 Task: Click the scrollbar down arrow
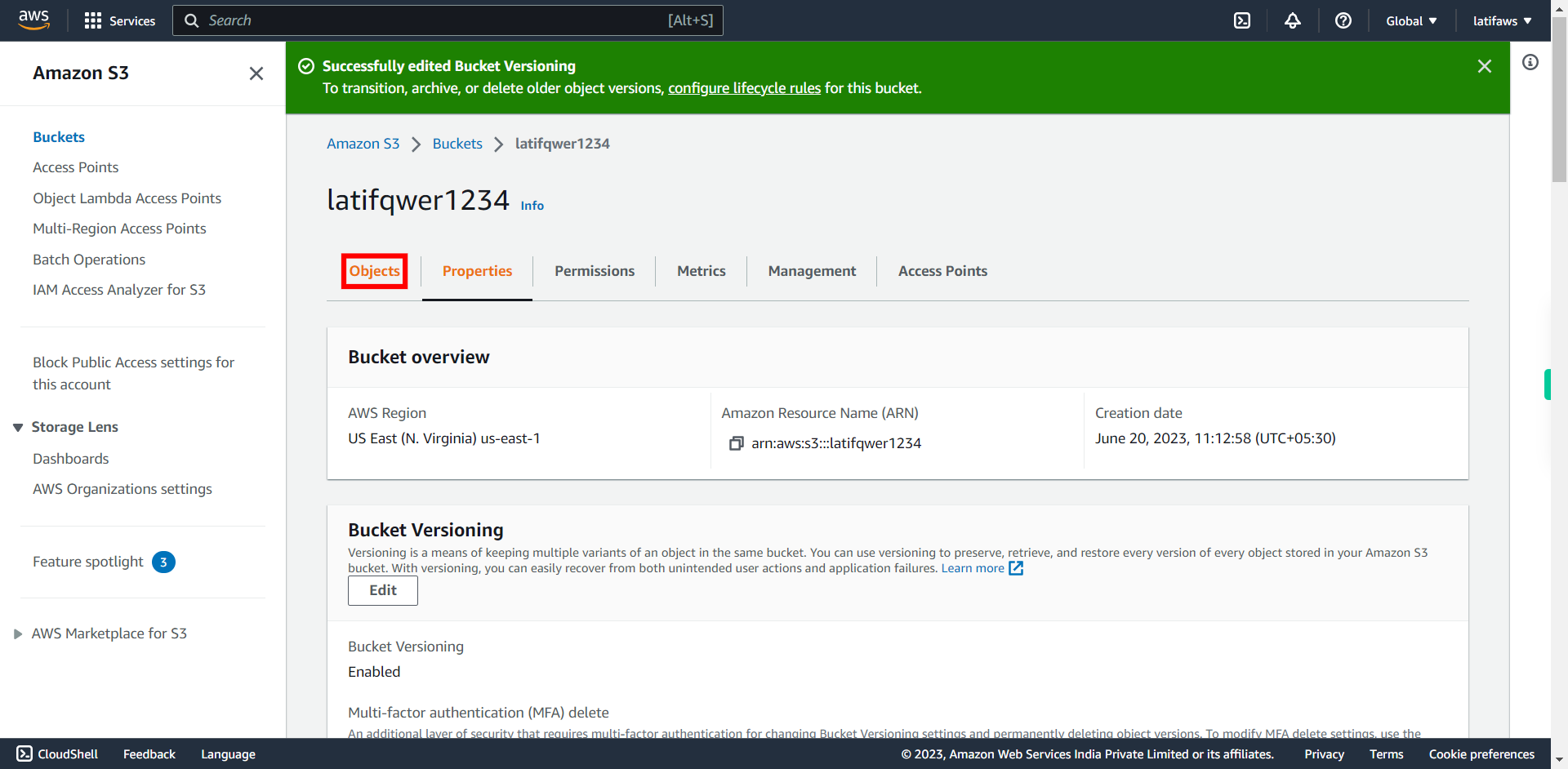tap(1559, 761)
